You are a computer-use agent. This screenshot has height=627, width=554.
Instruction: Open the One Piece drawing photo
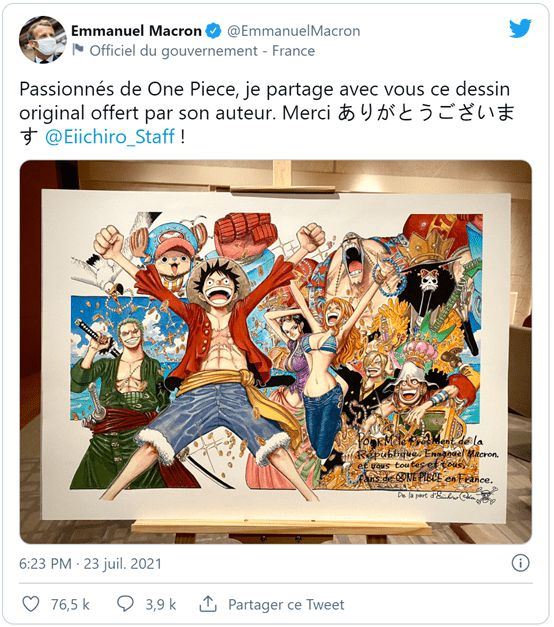(x=276, y=352)
